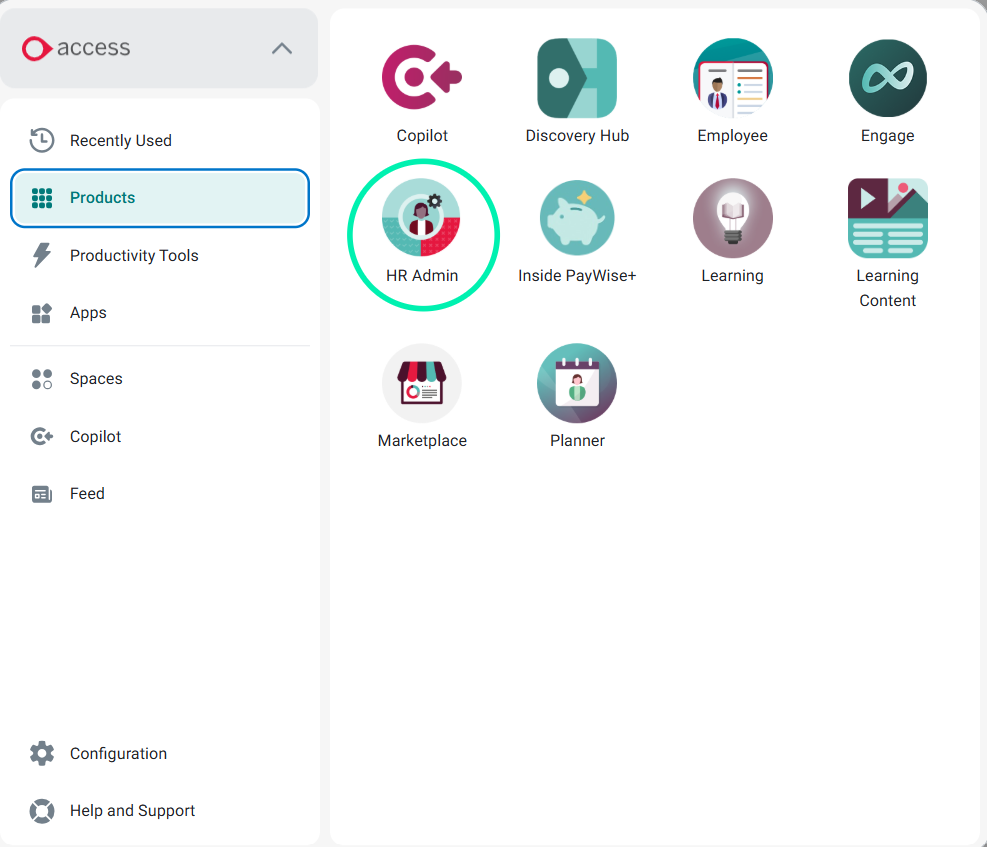Go to the Spaces menu label

pos(96,379)
